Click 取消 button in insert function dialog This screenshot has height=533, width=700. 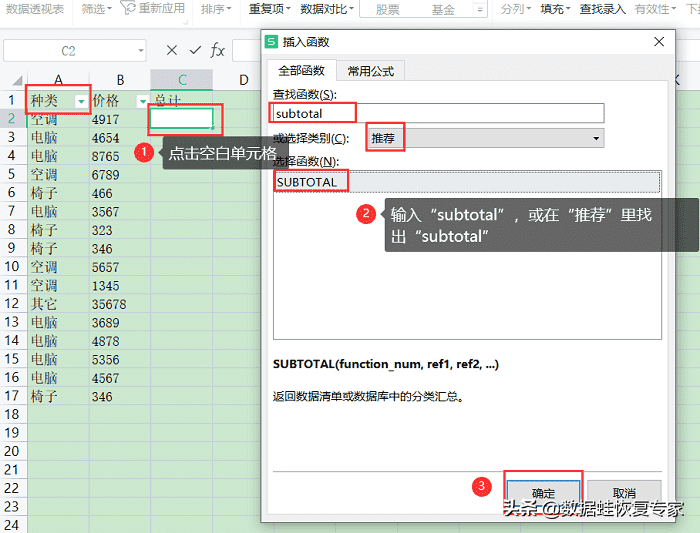(624, 493)
